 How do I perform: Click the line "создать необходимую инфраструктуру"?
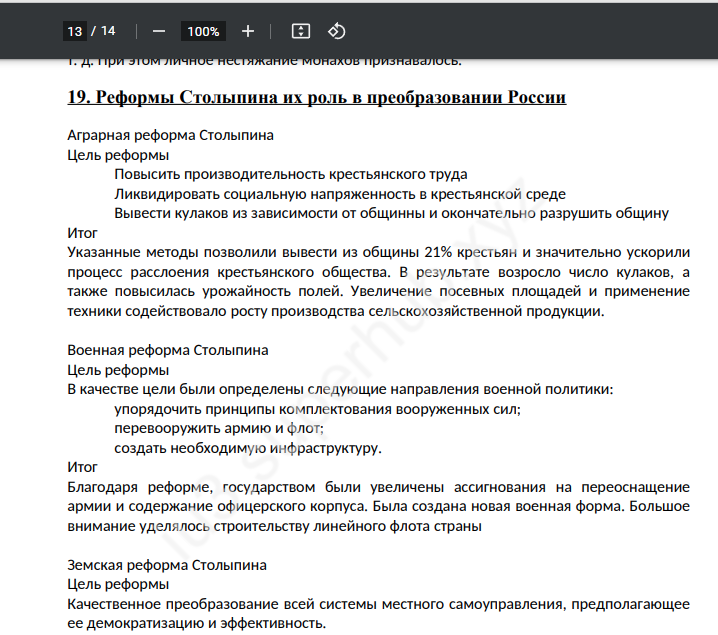click(248, 447)
